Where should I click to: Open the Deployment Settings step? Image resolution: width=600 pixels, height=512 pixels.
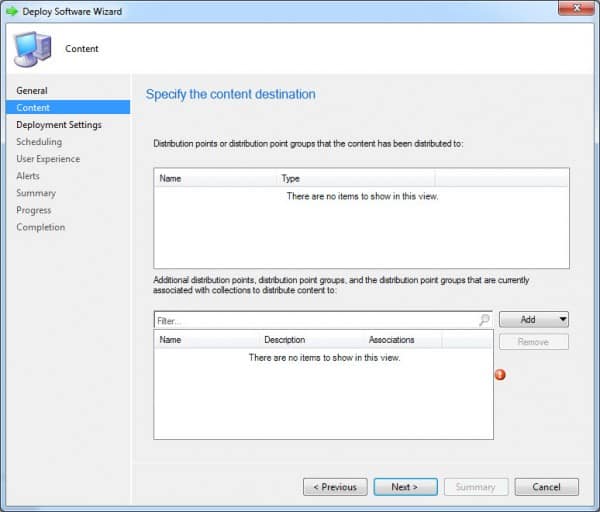click(58, 125)
